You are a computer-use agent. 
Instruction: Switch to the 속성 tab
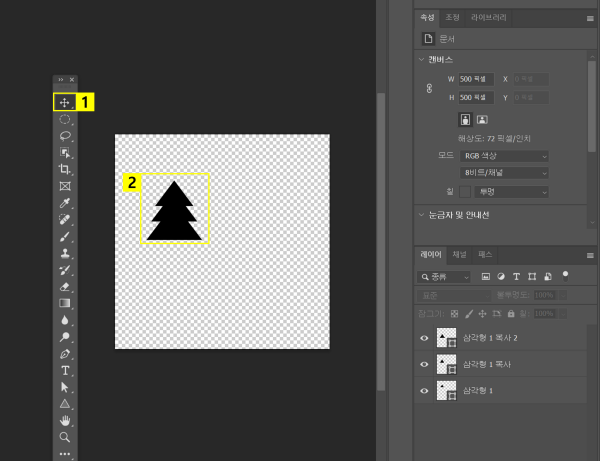coord(427,18)
